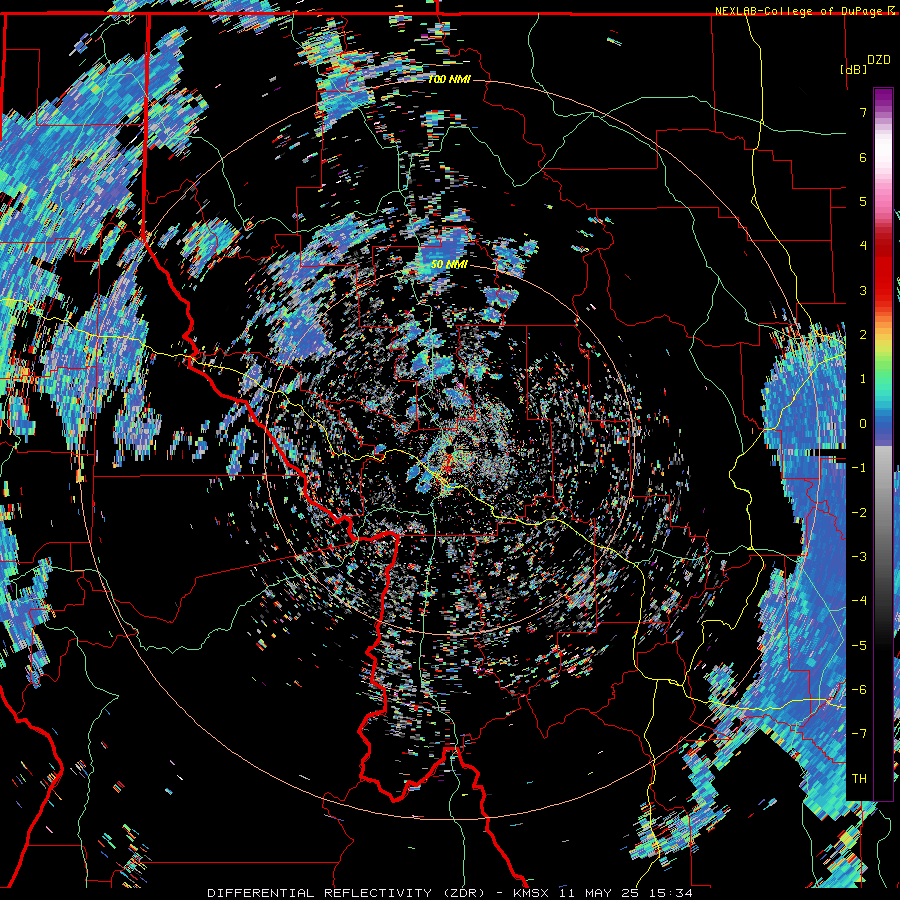Click the TH threshold label on legend

[x=859, y=779]
